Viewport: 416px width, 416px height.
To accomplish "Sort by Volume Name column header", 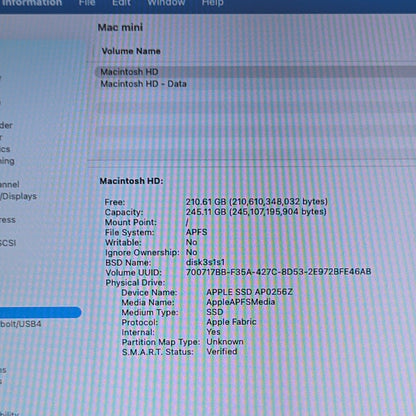I will [x=131, y=51].
